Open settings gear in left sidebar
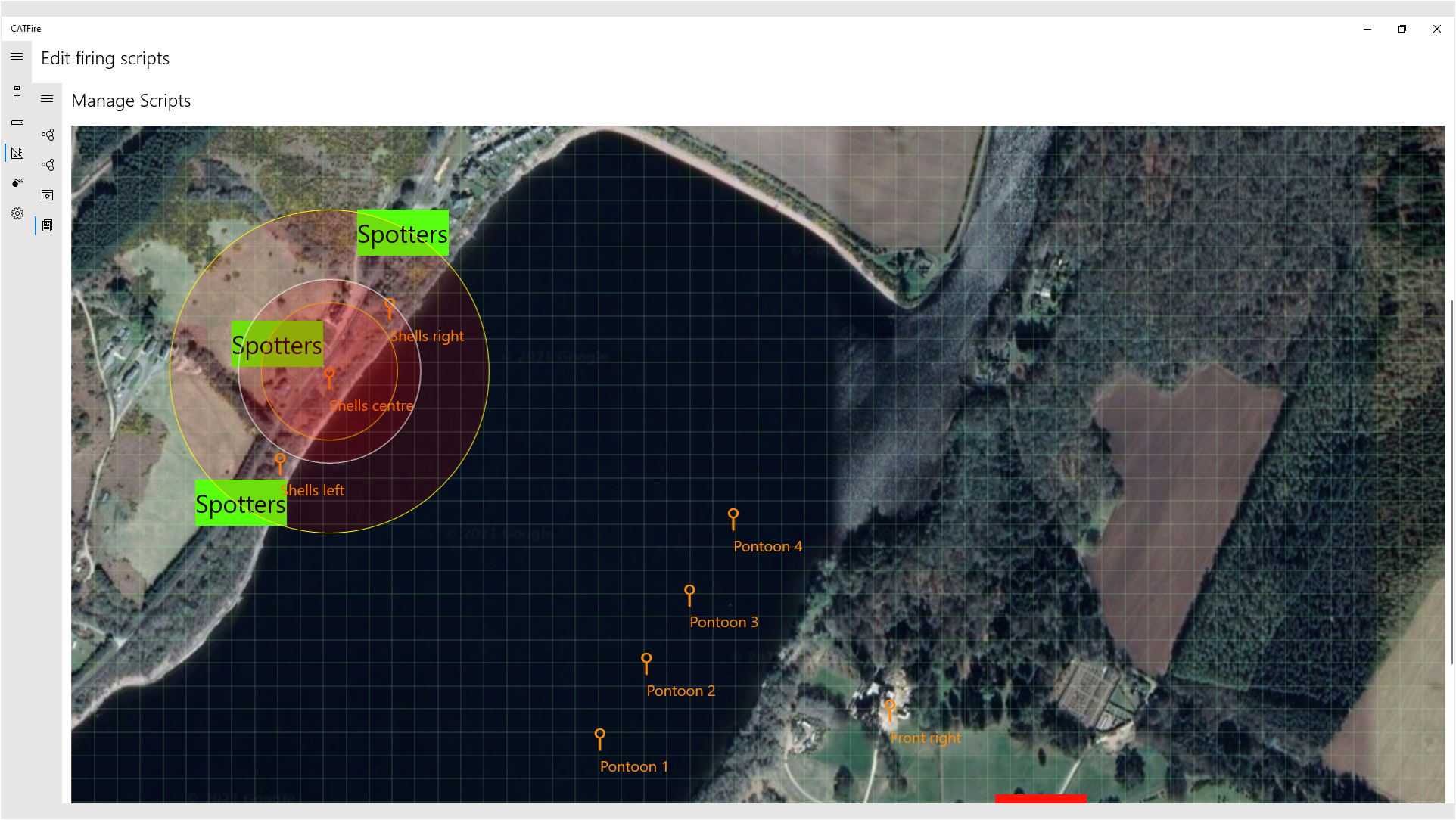1456x820 pixels. tap(17, 213)
